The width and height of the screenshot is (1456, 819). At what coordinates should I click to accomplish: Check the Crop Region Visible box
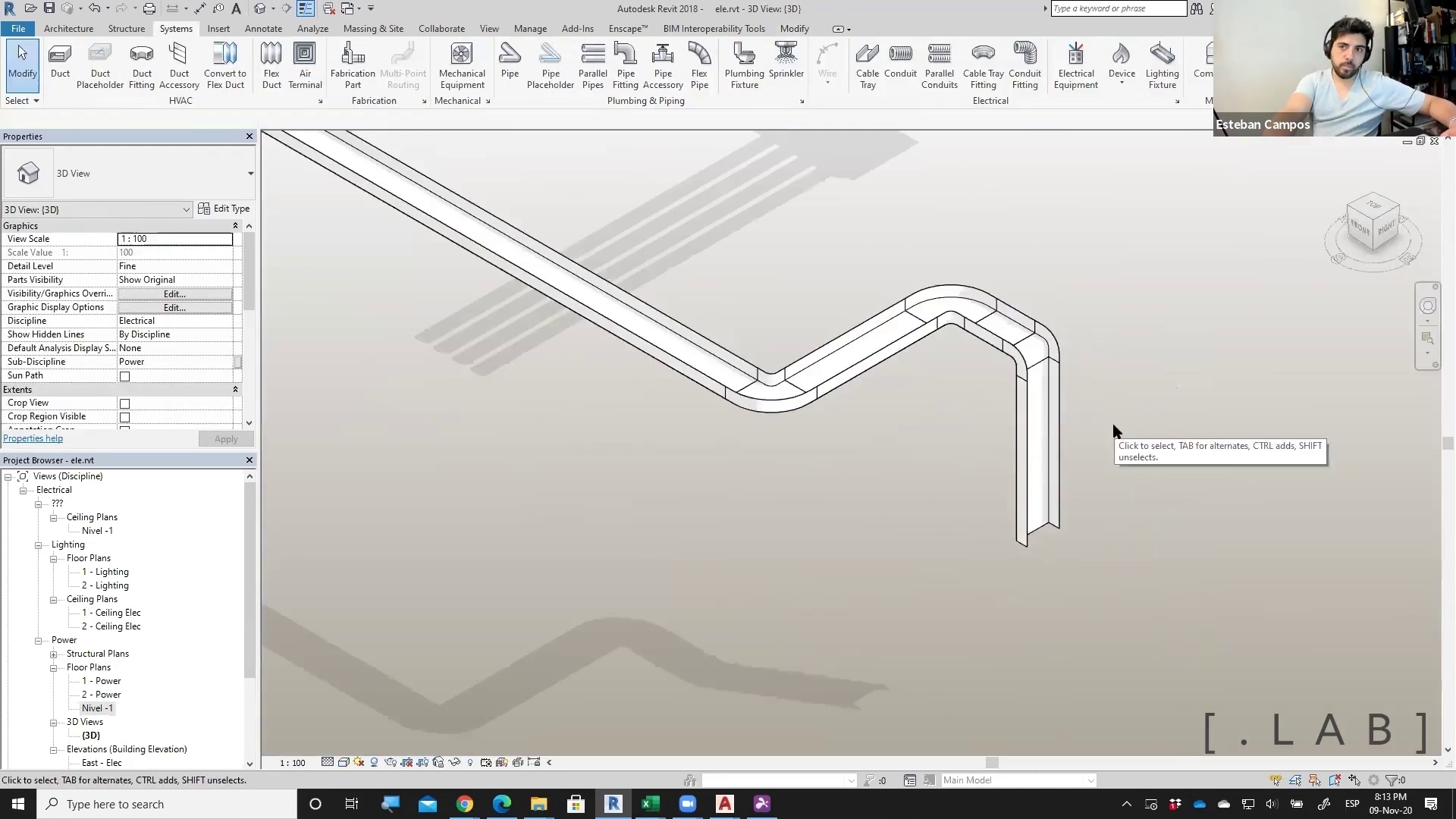[125, 417]
